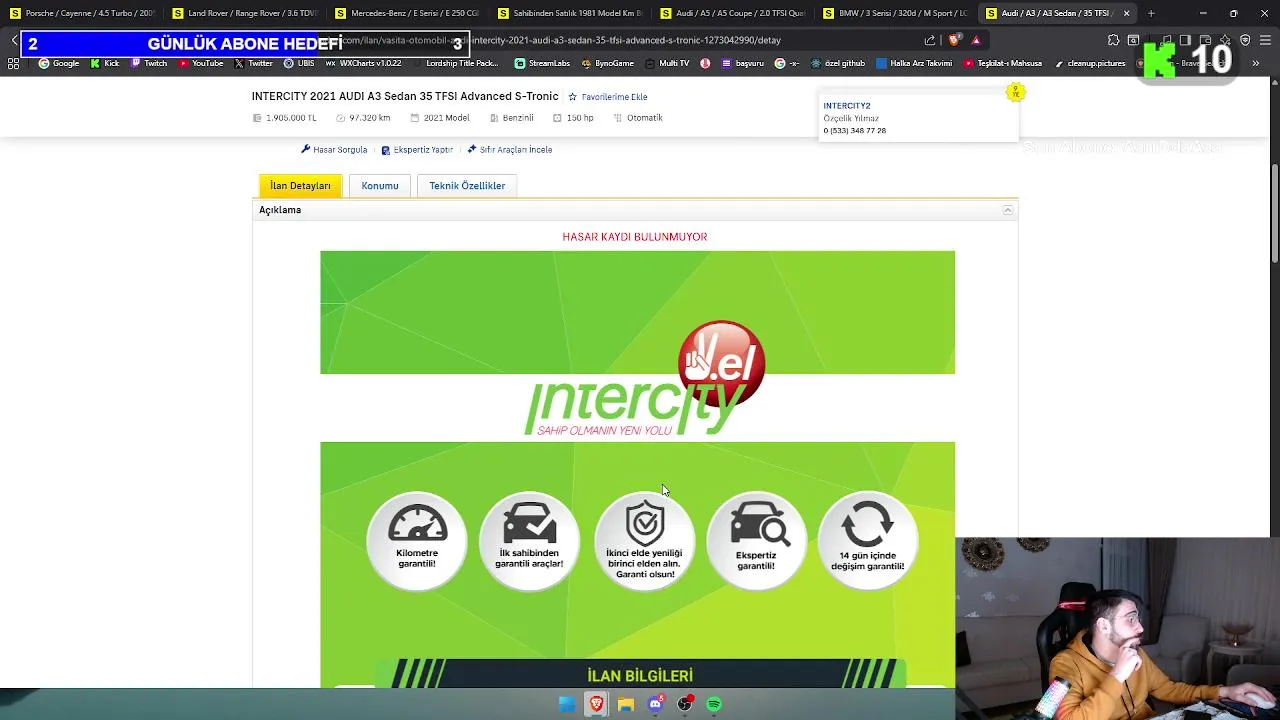The image size is (1280, 720).
Task: Click the 1.905.000 TL price text
Action: click(291, 118)
